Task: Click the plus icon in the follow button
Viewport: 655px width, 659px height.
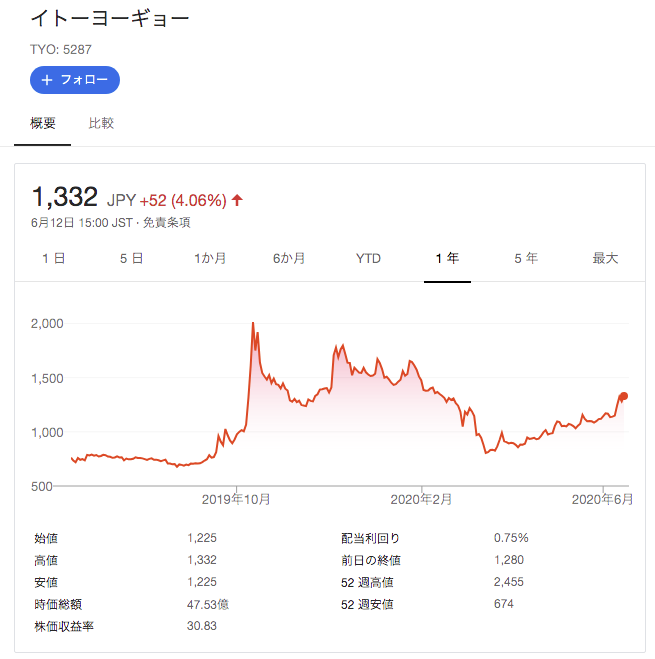Action: (47, 80)
